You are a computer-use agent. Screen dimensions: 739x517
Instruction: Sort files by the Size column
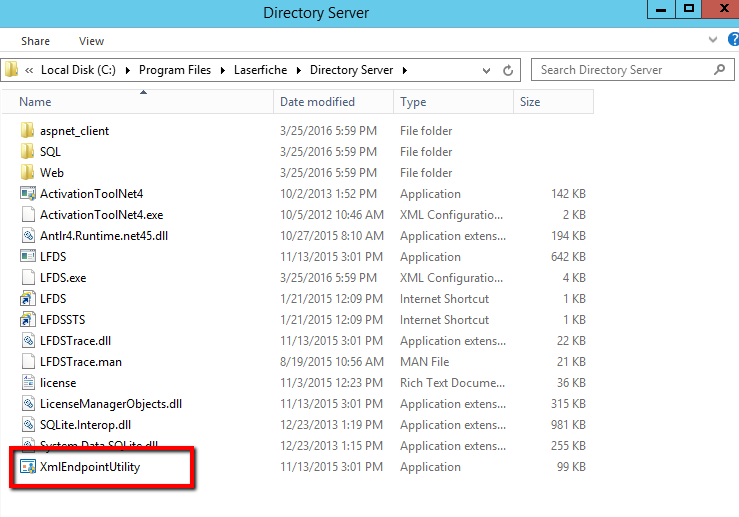553,102
